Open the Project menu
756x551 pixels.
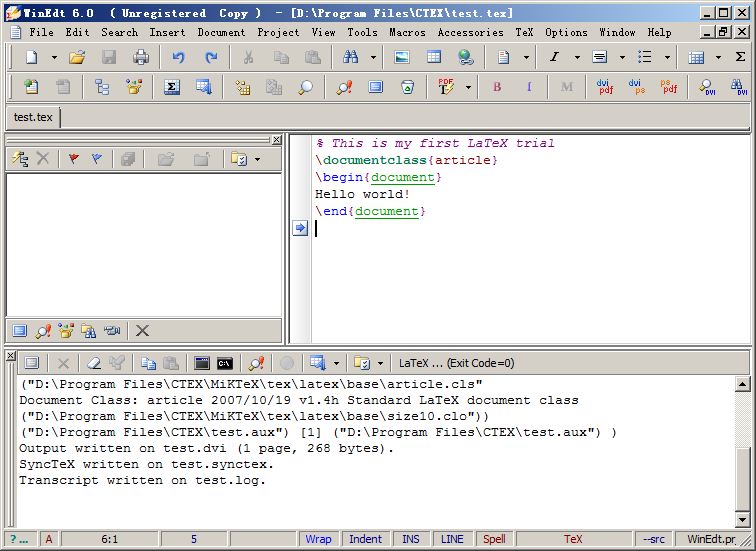(x=278, y=32)
